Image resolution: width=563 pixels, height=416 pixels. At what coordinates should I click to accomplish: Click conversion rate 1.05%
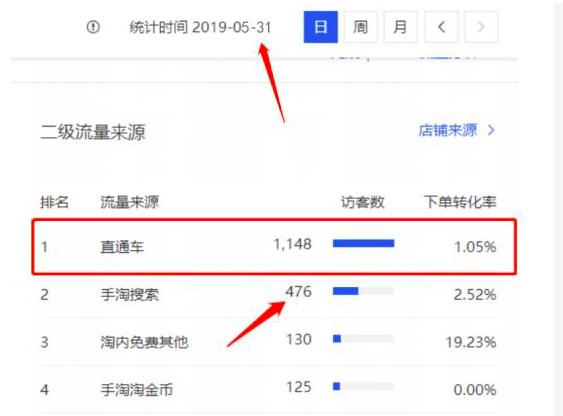475,247
